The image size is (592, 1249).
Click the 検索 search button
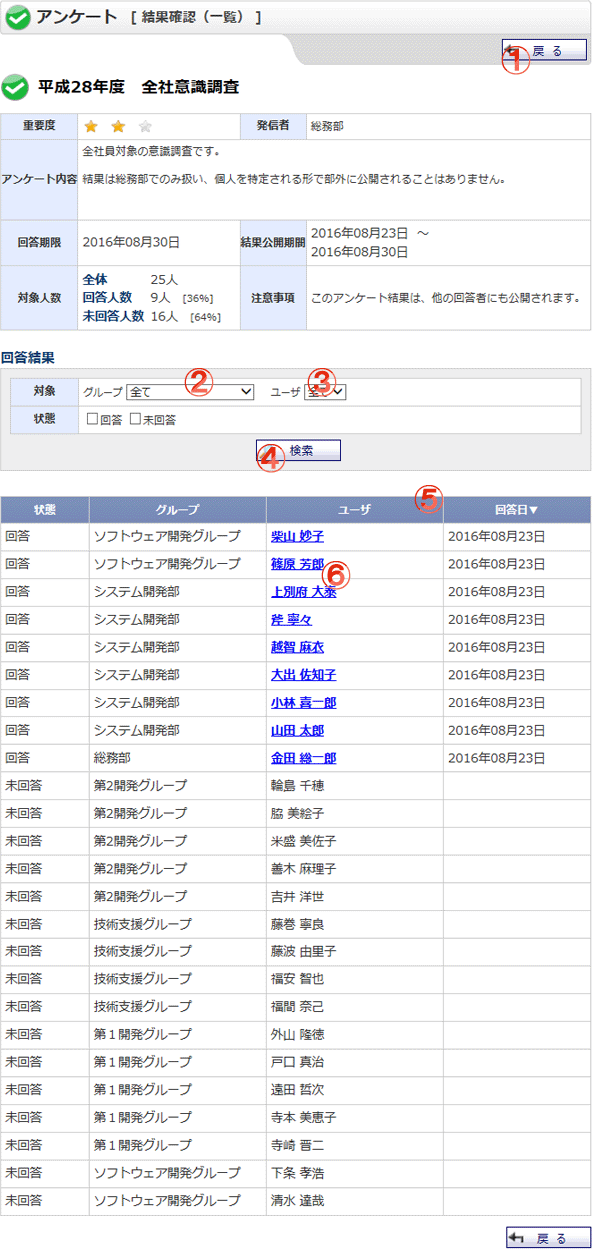coord(298,450)
